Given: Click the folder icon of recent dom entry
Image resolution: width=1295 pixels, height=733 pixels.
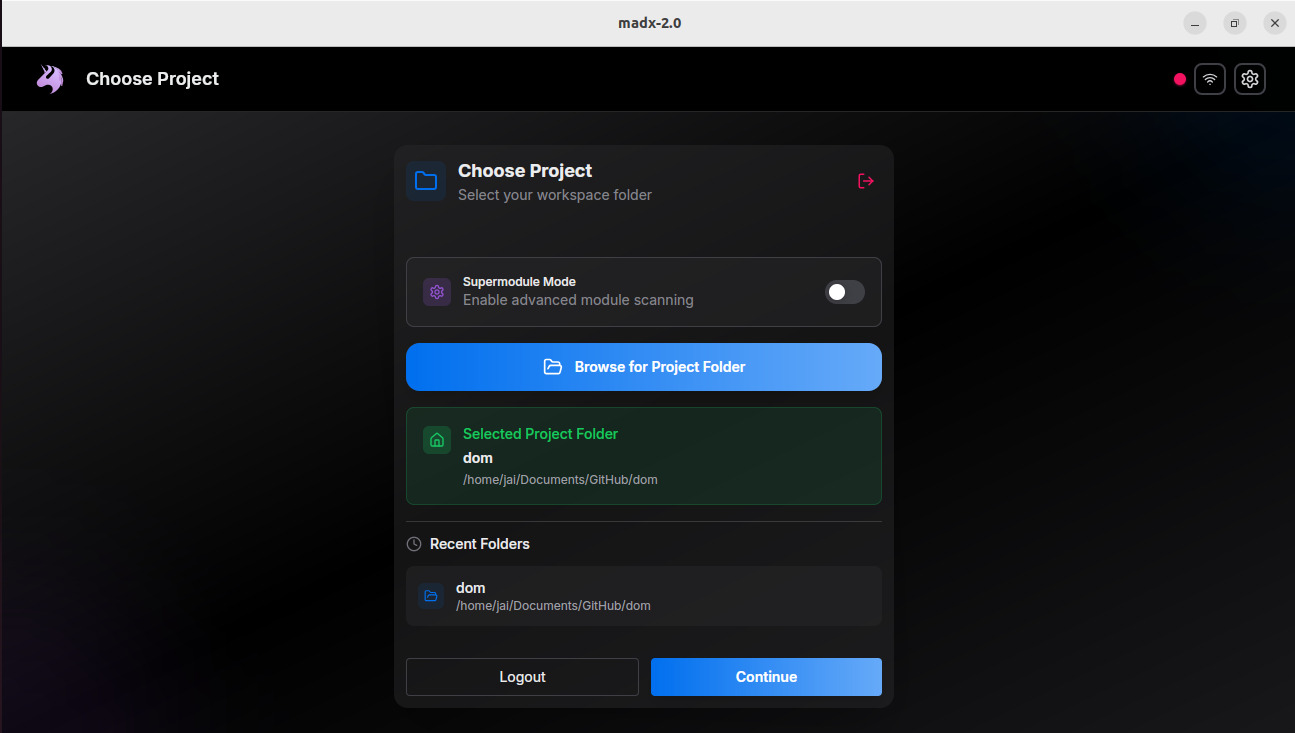Looking at the screenshot, I should 431,596.
